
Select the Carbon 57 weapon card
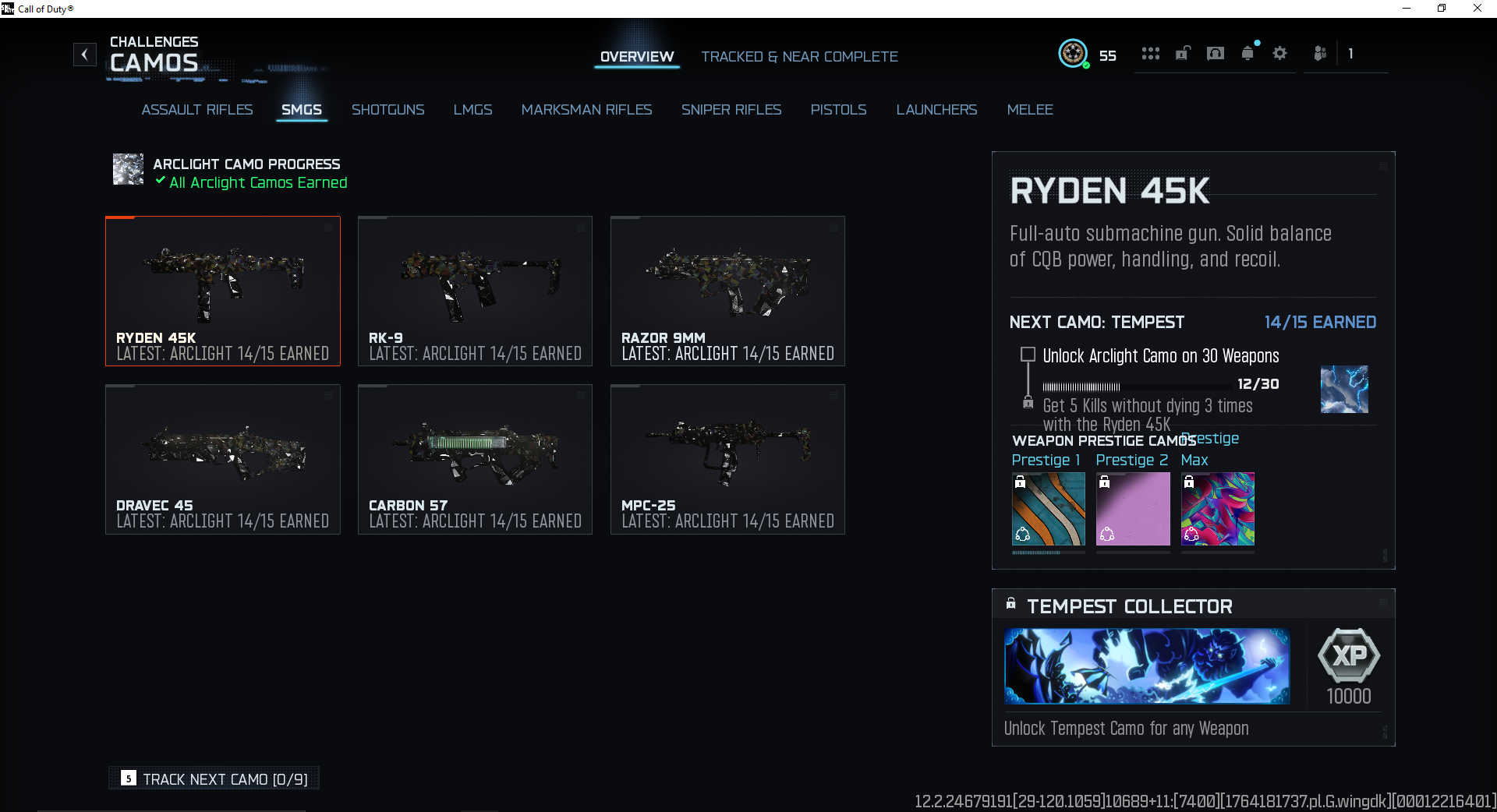point(475,459)
